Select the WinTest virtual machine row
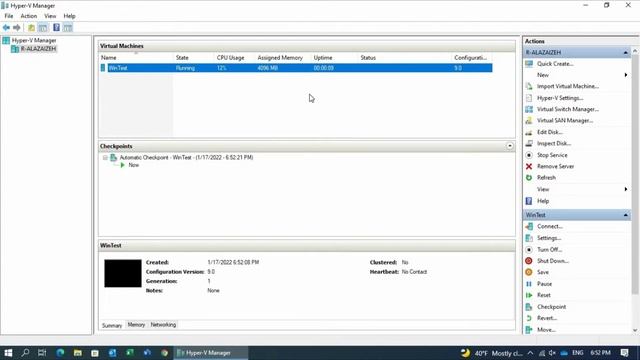This screenshot has height=360, width=640. pos(296,68)
